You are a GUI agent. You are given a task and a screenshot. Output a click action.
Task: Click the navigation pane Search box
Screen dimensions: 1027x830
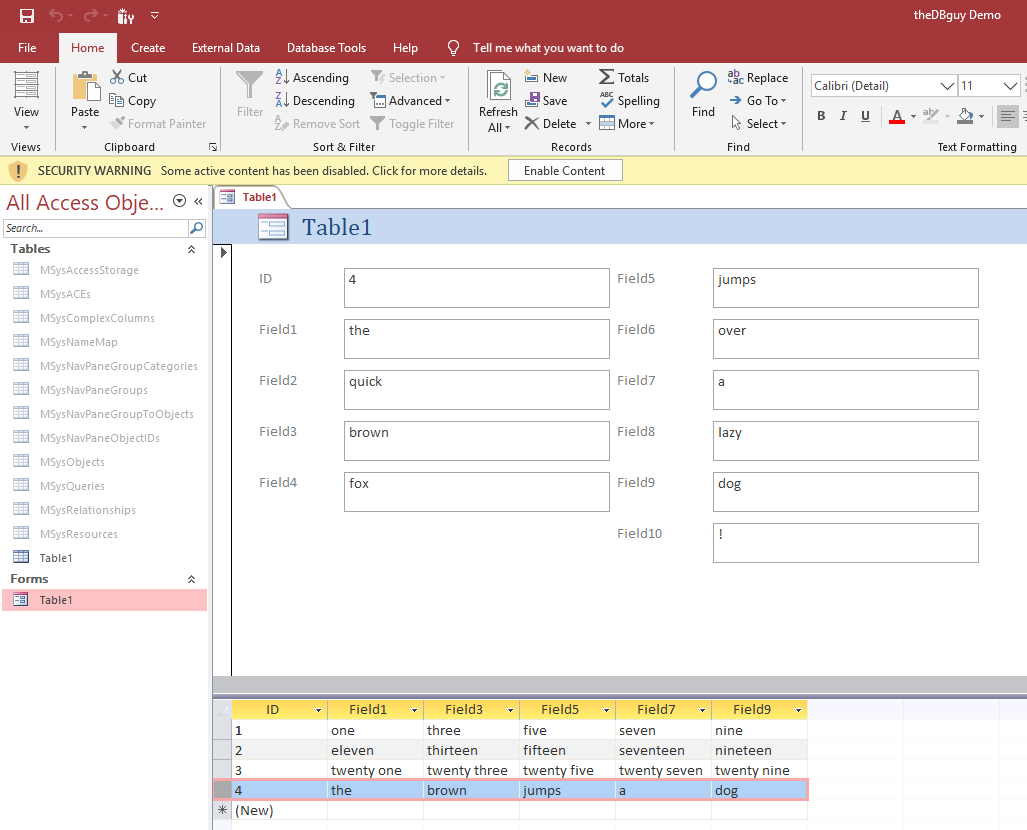(x=96, y=228)
